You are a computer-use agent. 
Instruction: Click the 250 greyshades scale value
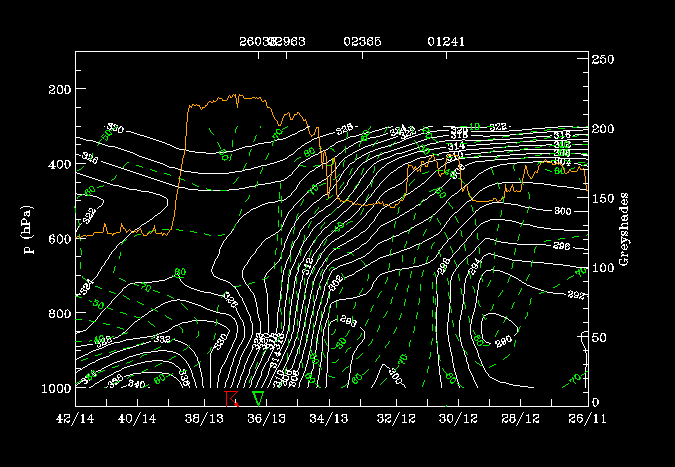point(601,60)
